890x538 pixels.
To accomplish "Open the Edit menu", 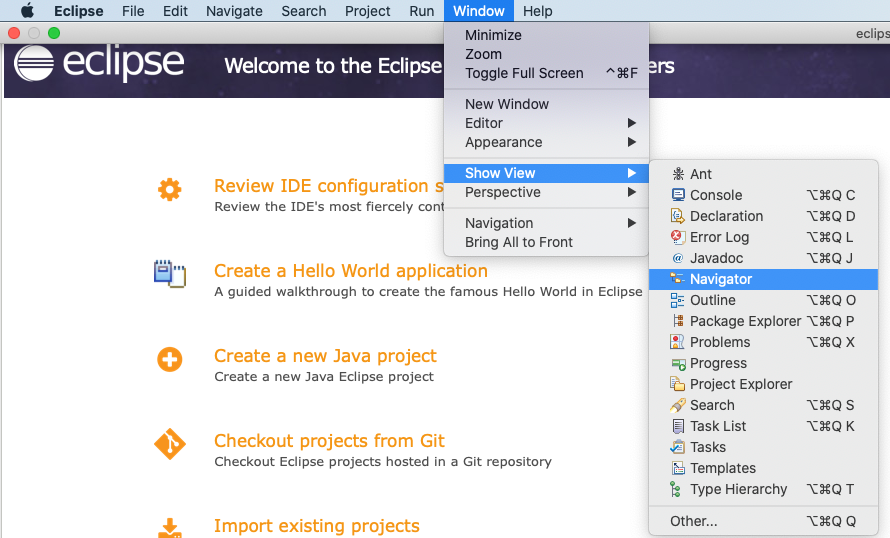I will (175, 11).
